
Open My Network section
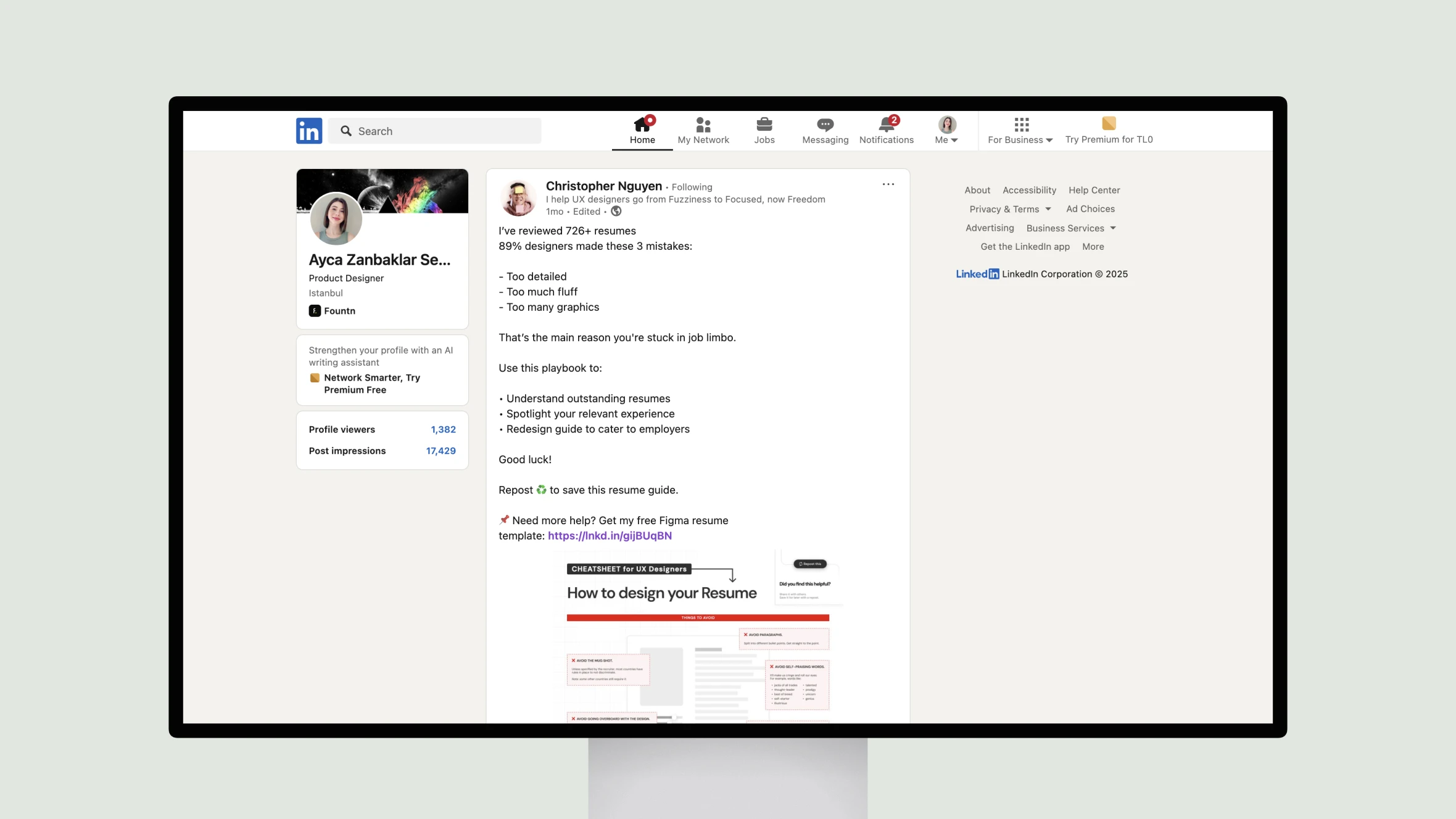coord(703,129)
